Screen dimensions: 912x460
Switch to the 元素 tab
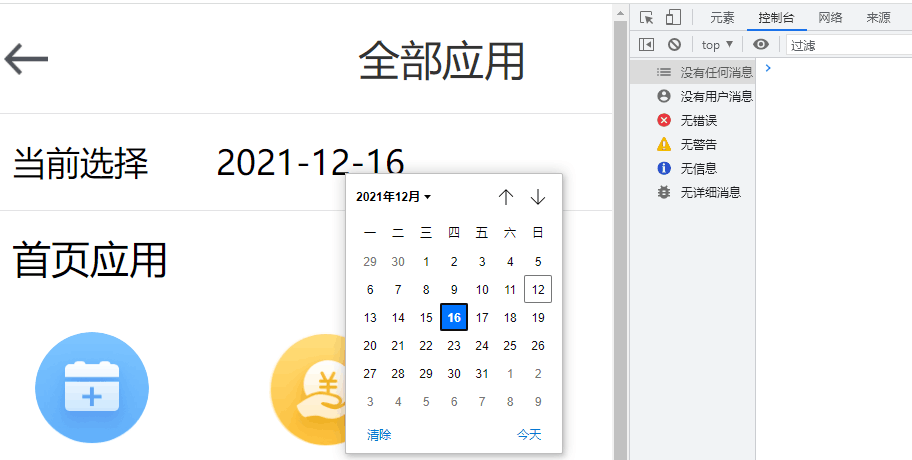(722, 17)
